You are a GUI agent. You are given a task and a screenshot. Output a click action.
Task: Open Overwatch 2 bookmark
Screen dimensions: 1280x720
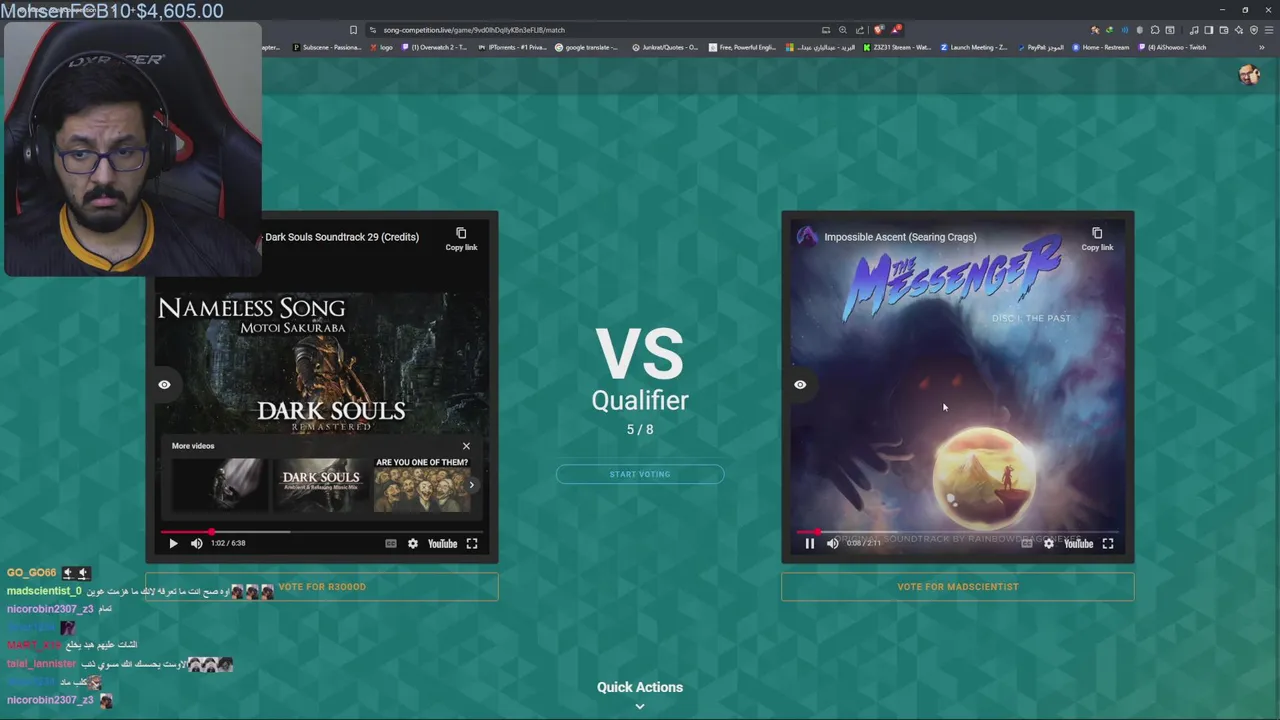click(x=434, y=47)
